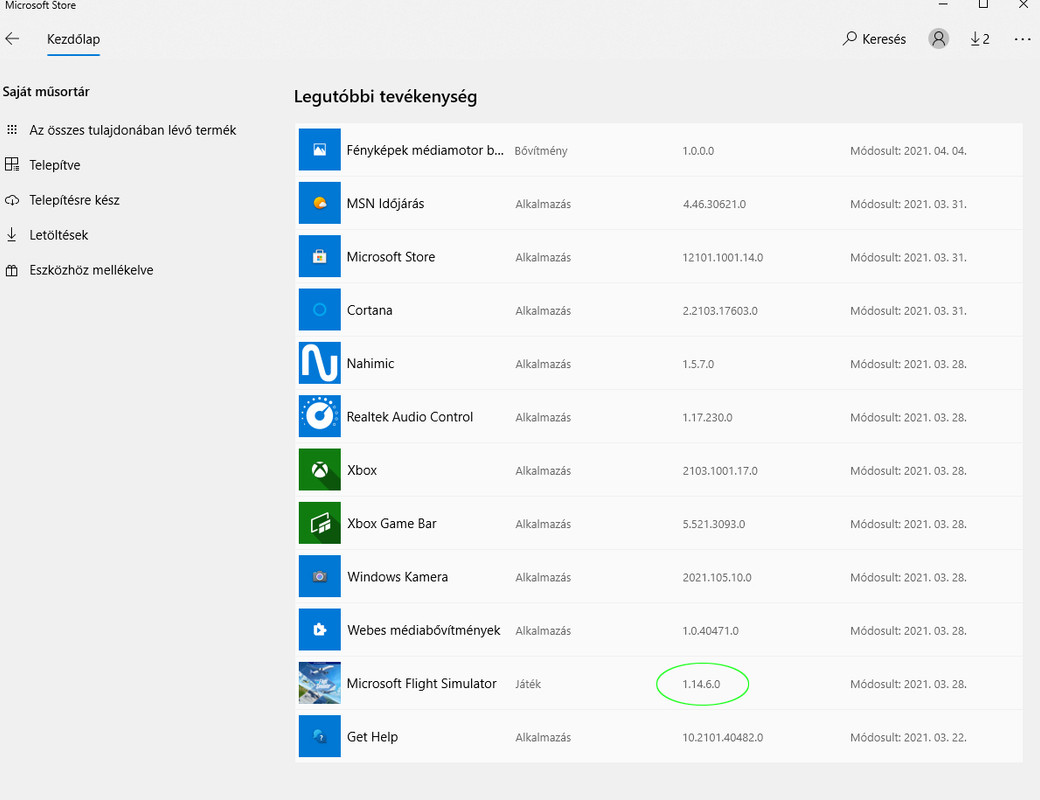
Task: Click the cloud icon for Telepítésre kész
Action: pos(12,200)
